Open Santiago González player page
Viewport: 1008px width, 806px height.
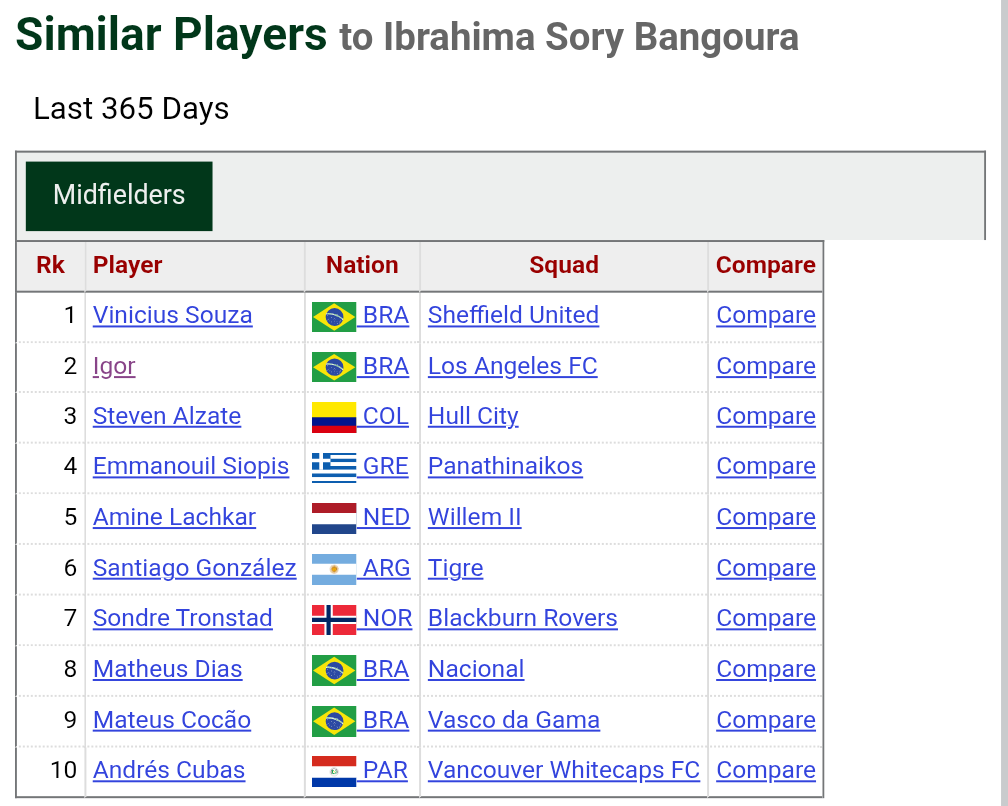click(x=194, y=568)
